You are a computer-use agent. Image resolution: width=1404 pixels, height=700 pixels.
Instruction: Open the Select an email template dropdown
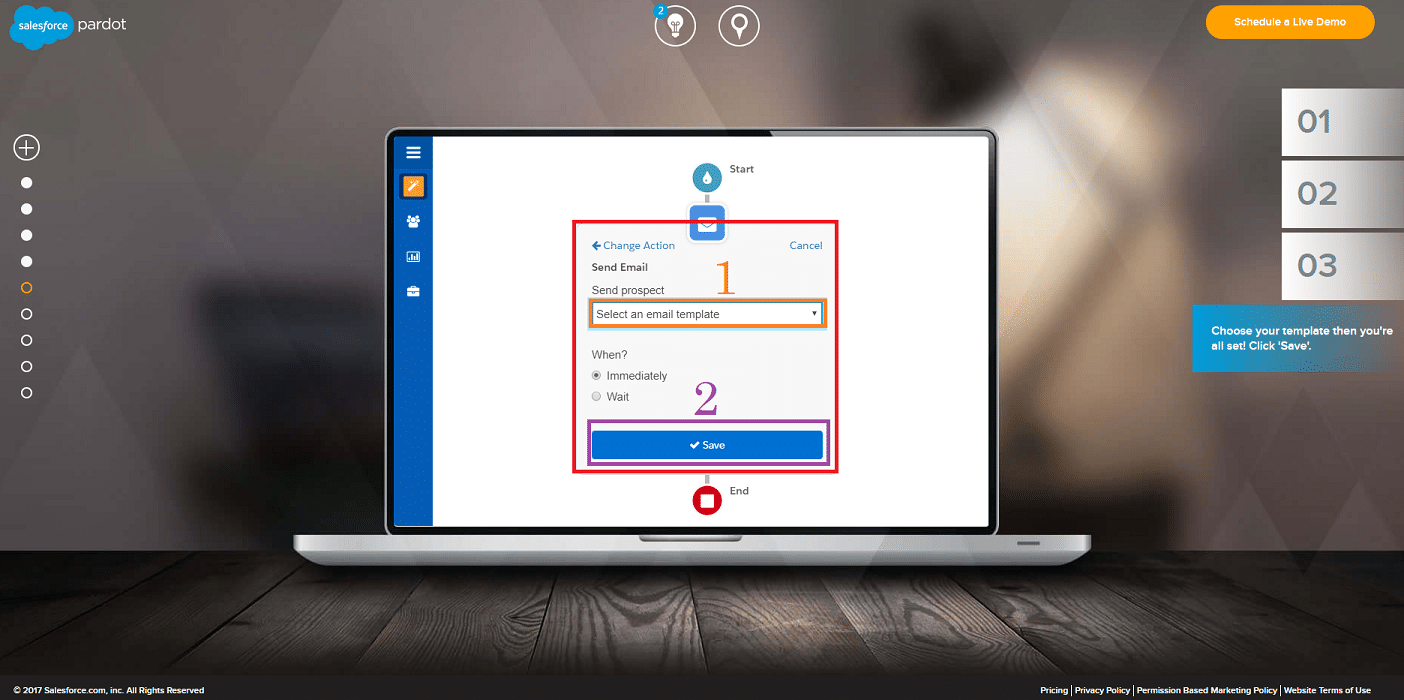707,314
